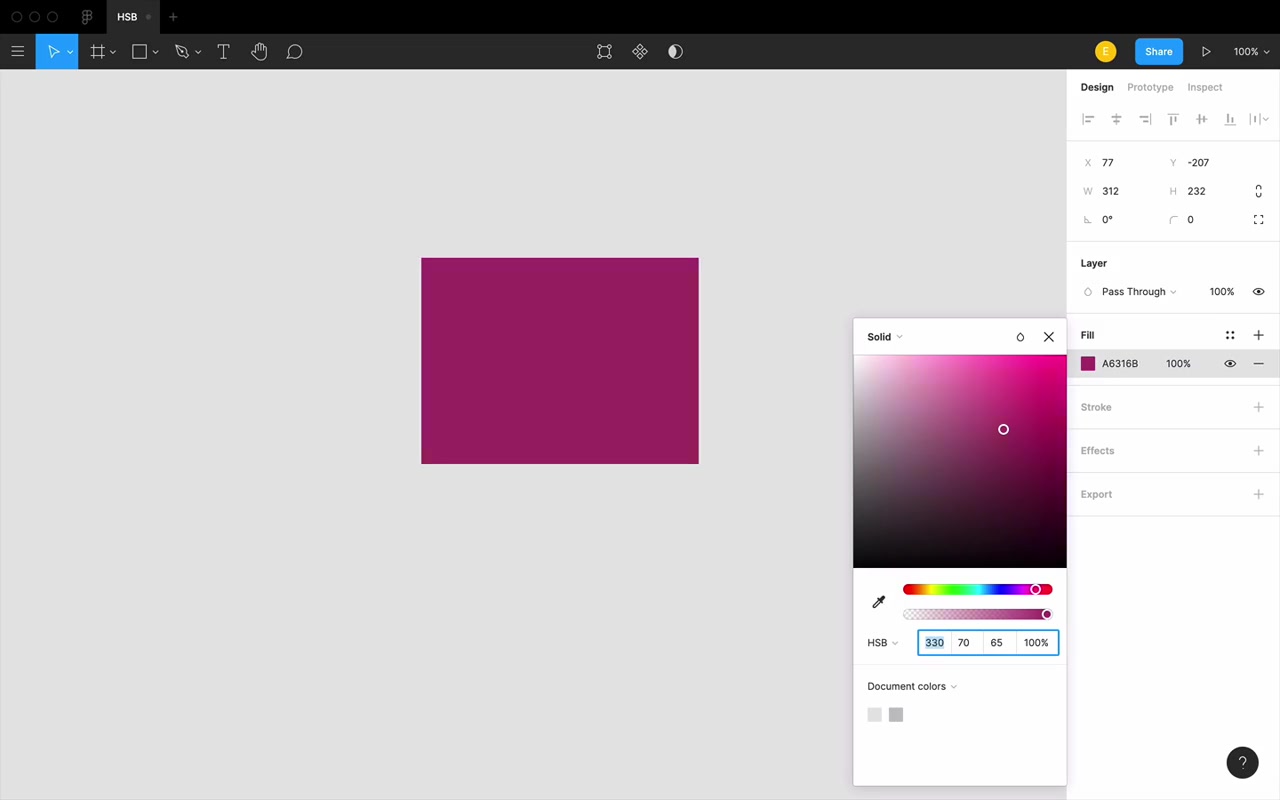The image size is (1280, 800).
Task: Switch to the Prototype tab
Action: (x=1150, y=87)
